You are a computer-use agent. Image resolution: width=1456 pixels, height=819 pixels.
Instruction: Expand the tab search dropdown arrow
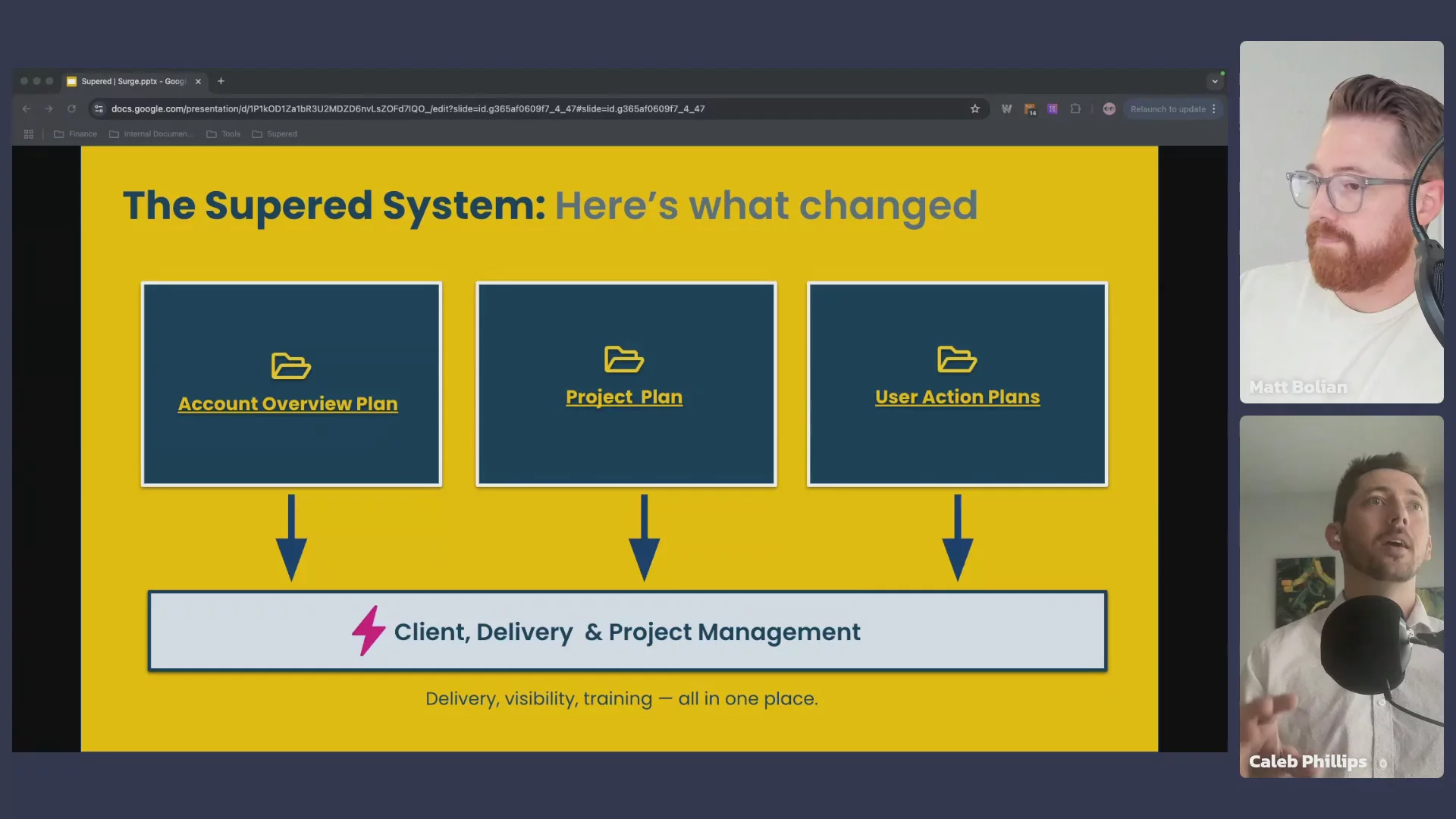tap(1215, 81)
